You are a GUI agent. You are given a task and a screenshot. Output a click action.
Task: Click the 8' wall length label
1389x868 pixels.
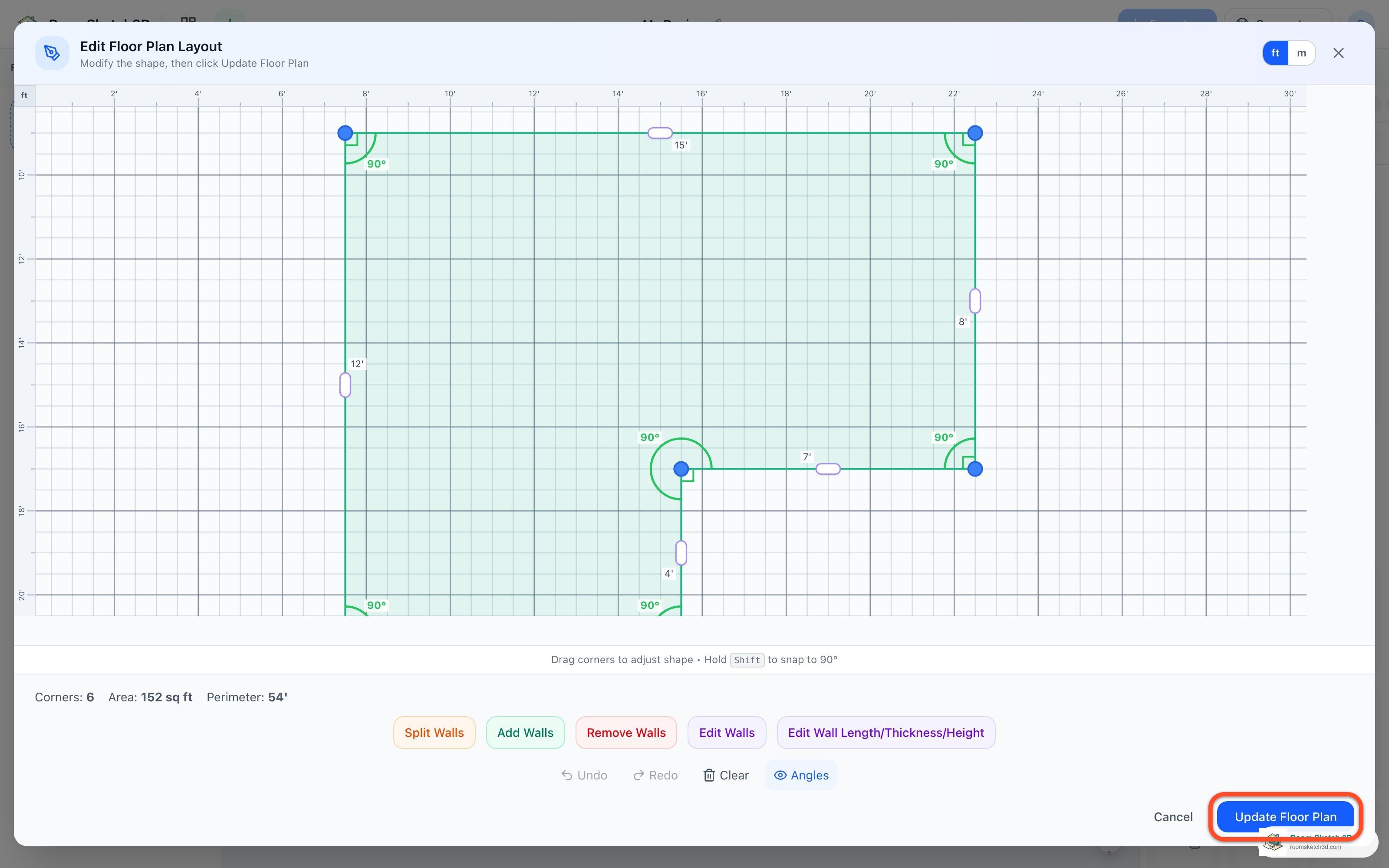click(963, 322)
